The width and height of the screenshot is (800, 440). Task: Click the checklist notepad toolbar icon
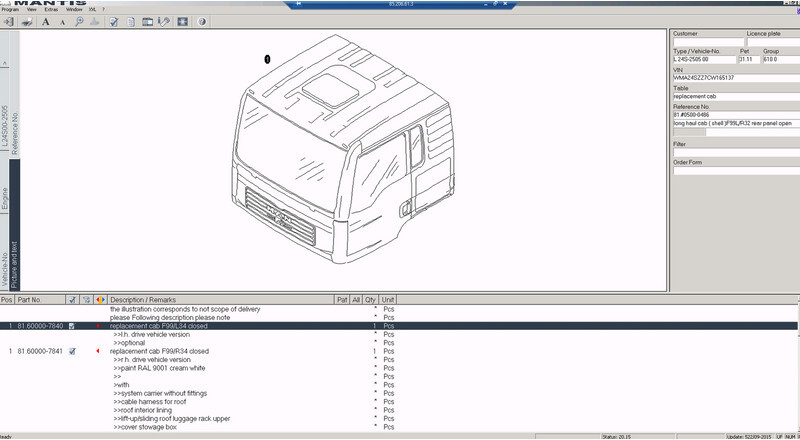point(114,22)
